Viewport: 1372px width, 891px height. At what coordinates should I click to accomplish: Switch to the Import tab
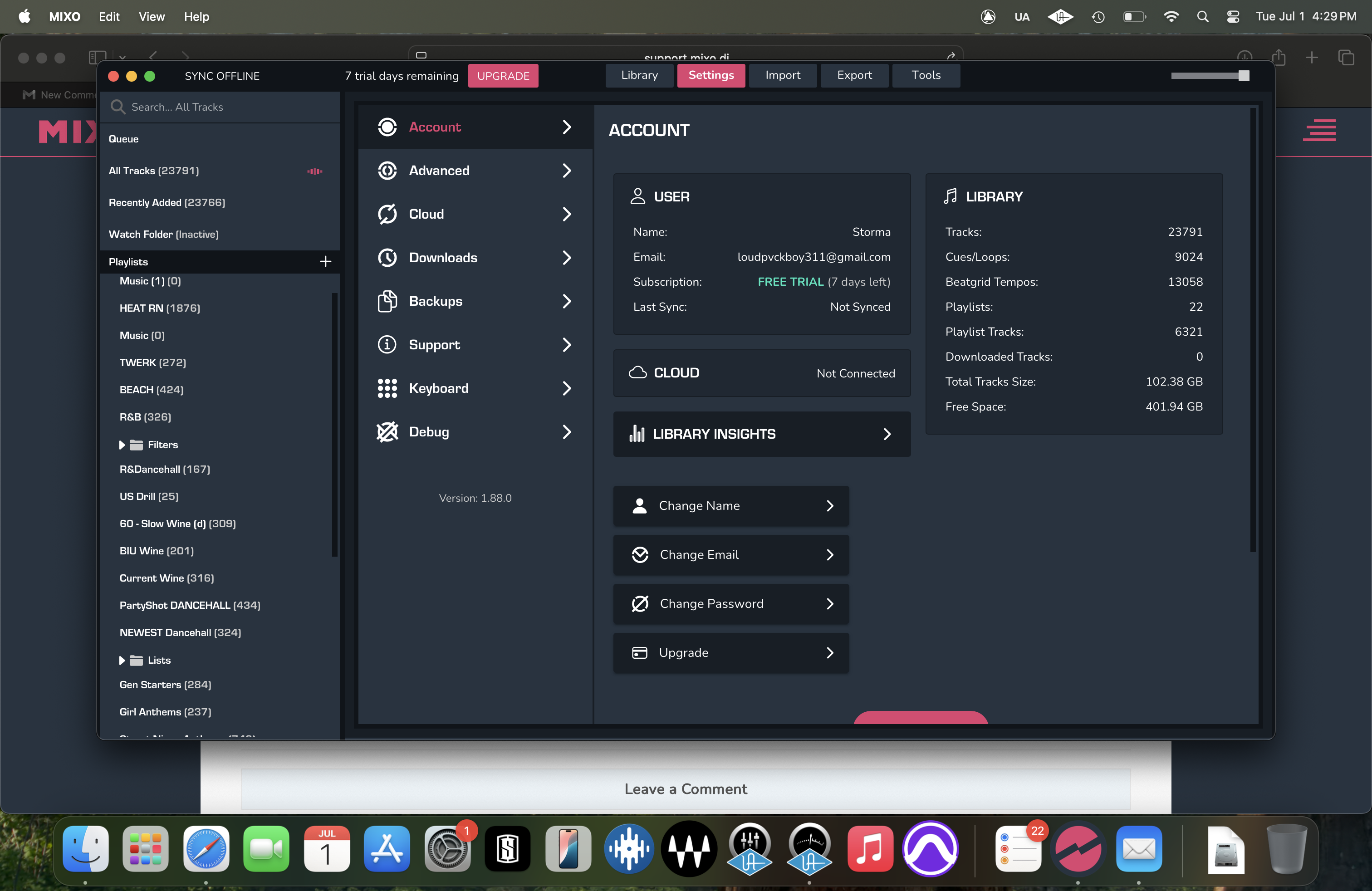(782, 75)
